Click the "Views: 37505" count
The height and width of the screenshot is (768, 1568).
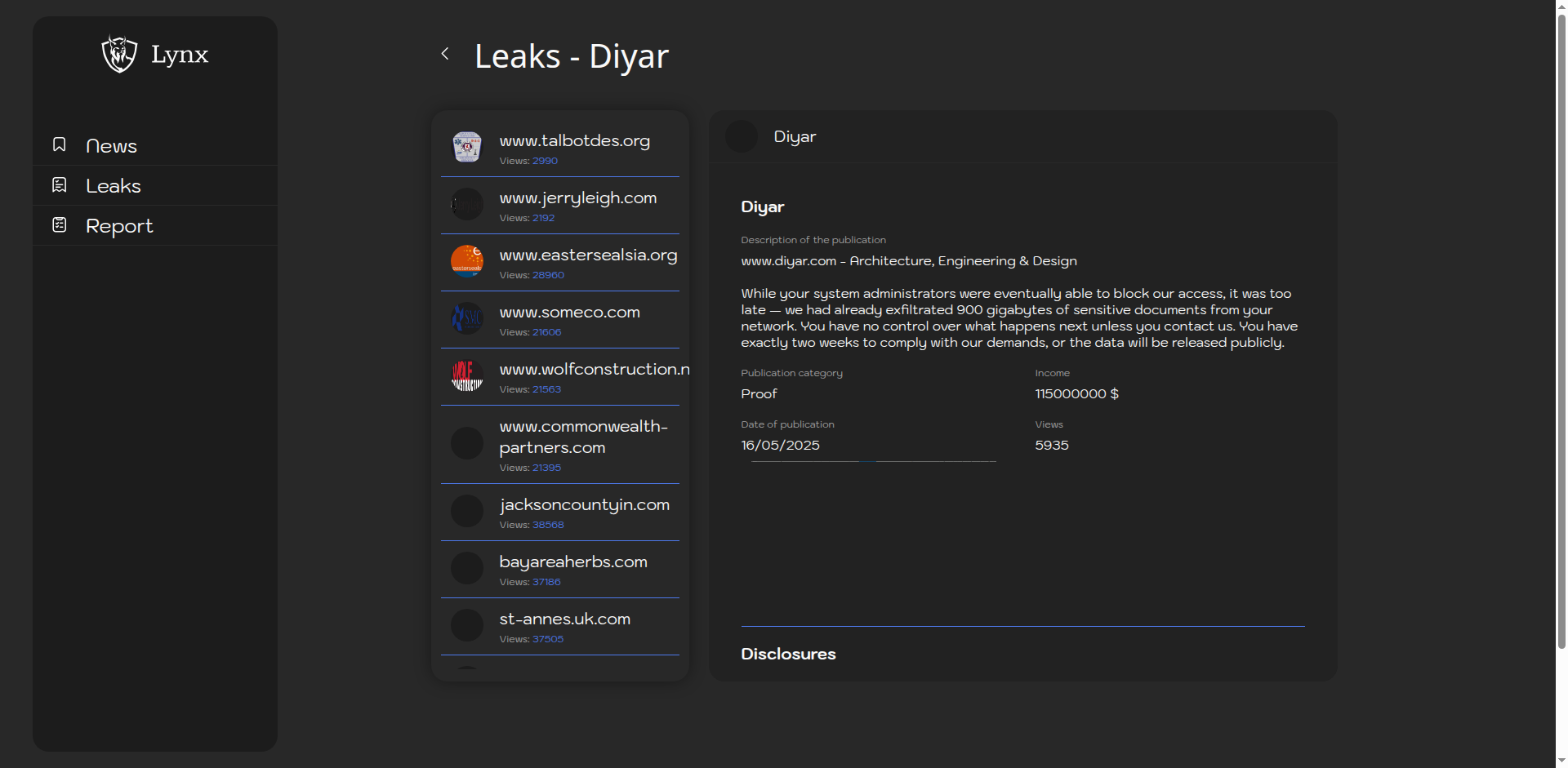click(532, 639)
